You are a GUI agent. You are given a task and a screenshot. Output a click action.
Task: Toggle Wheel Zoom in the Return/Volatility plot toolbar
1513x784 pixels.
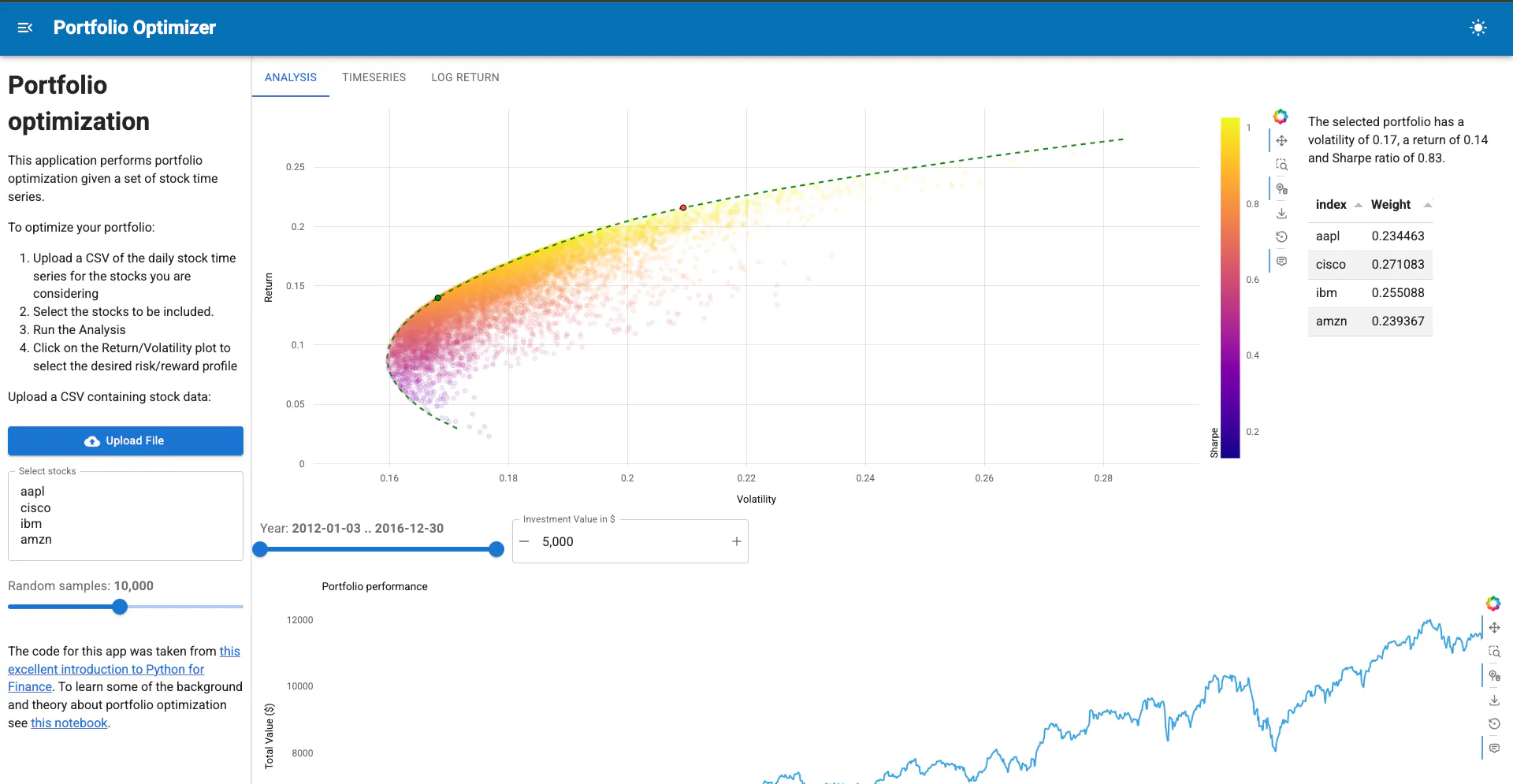(x=1282, y=189)
